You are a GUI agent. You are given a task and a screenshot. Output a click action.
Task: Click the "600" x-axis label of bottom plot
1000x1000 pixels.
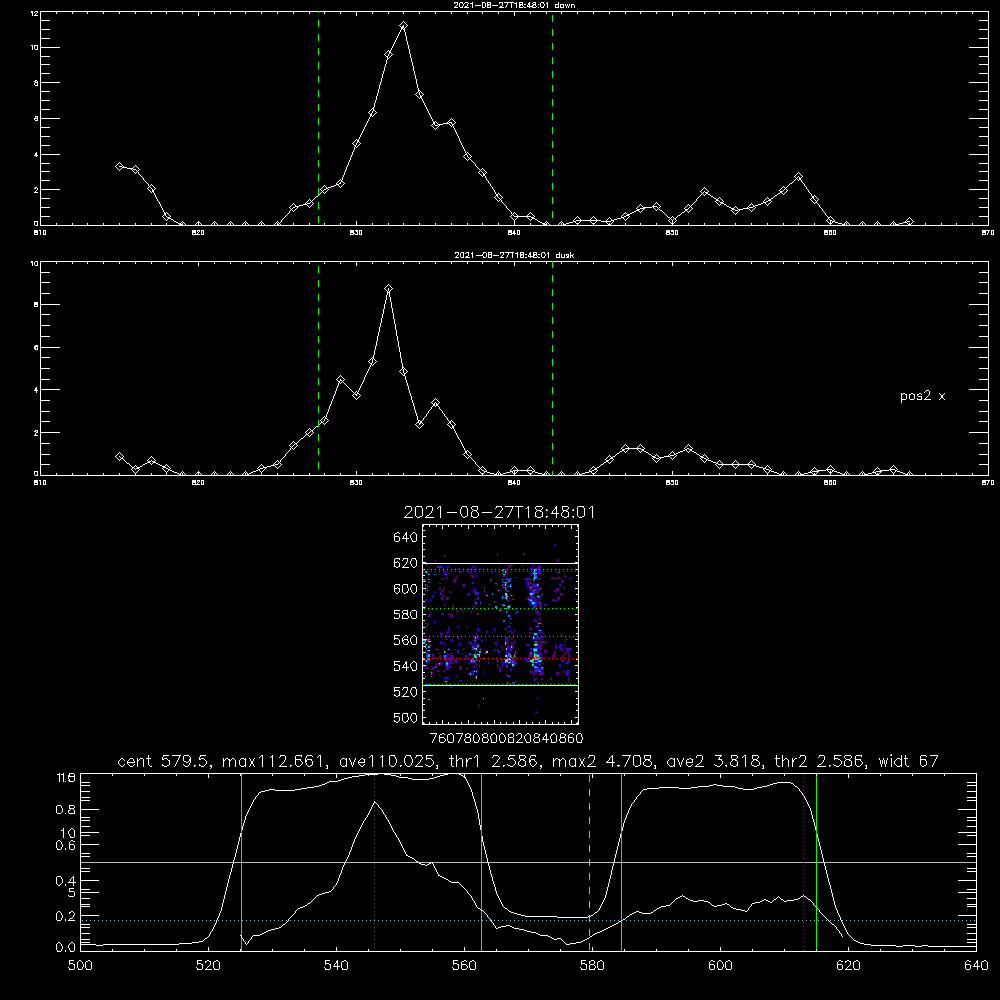point(720,966)
